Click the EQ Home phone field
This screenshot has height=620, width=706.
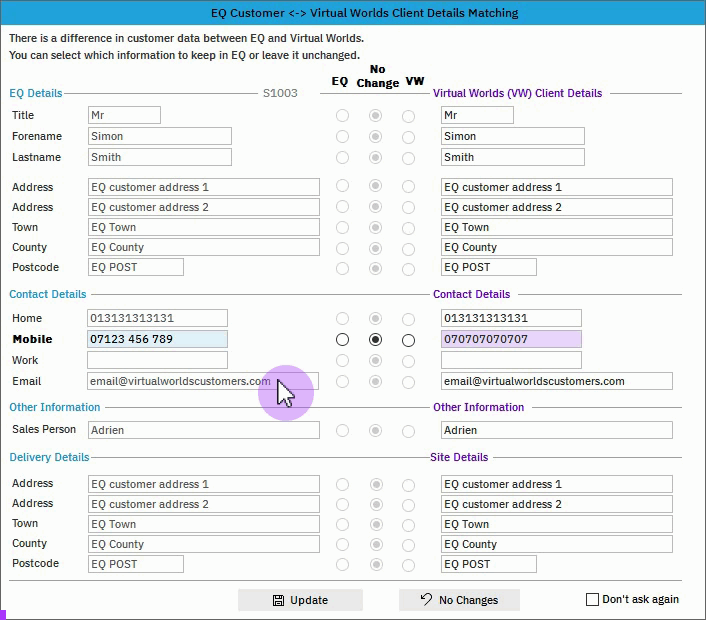click(x=157, y=318)
